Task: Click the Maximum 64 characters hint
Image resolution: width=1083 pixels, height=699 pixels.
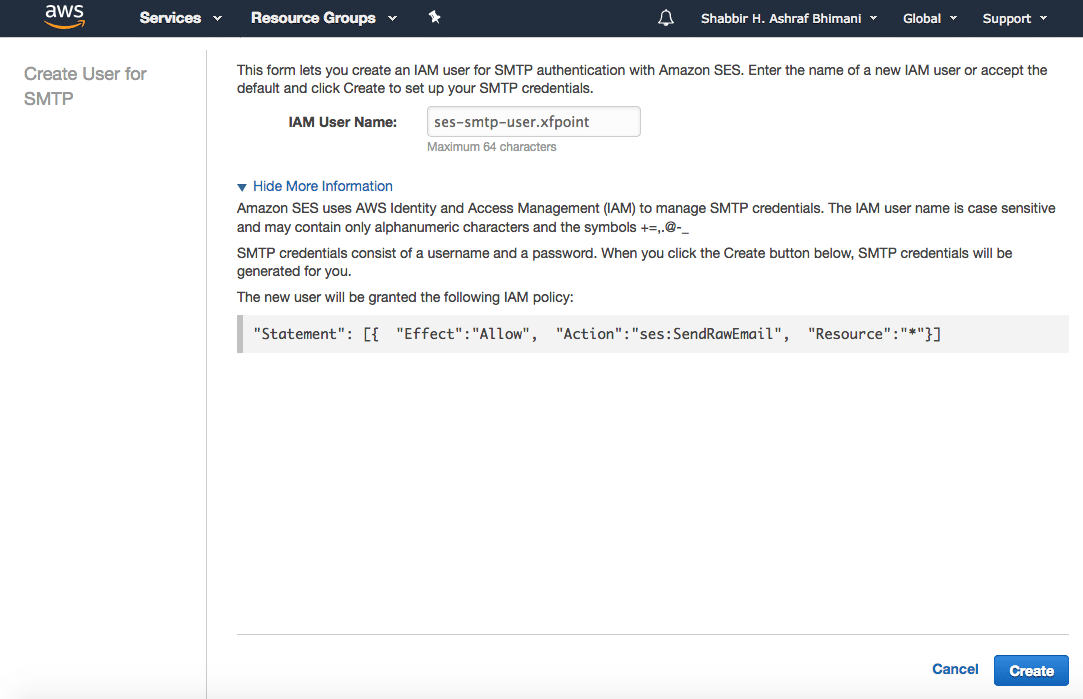Action: pos(492,147)
